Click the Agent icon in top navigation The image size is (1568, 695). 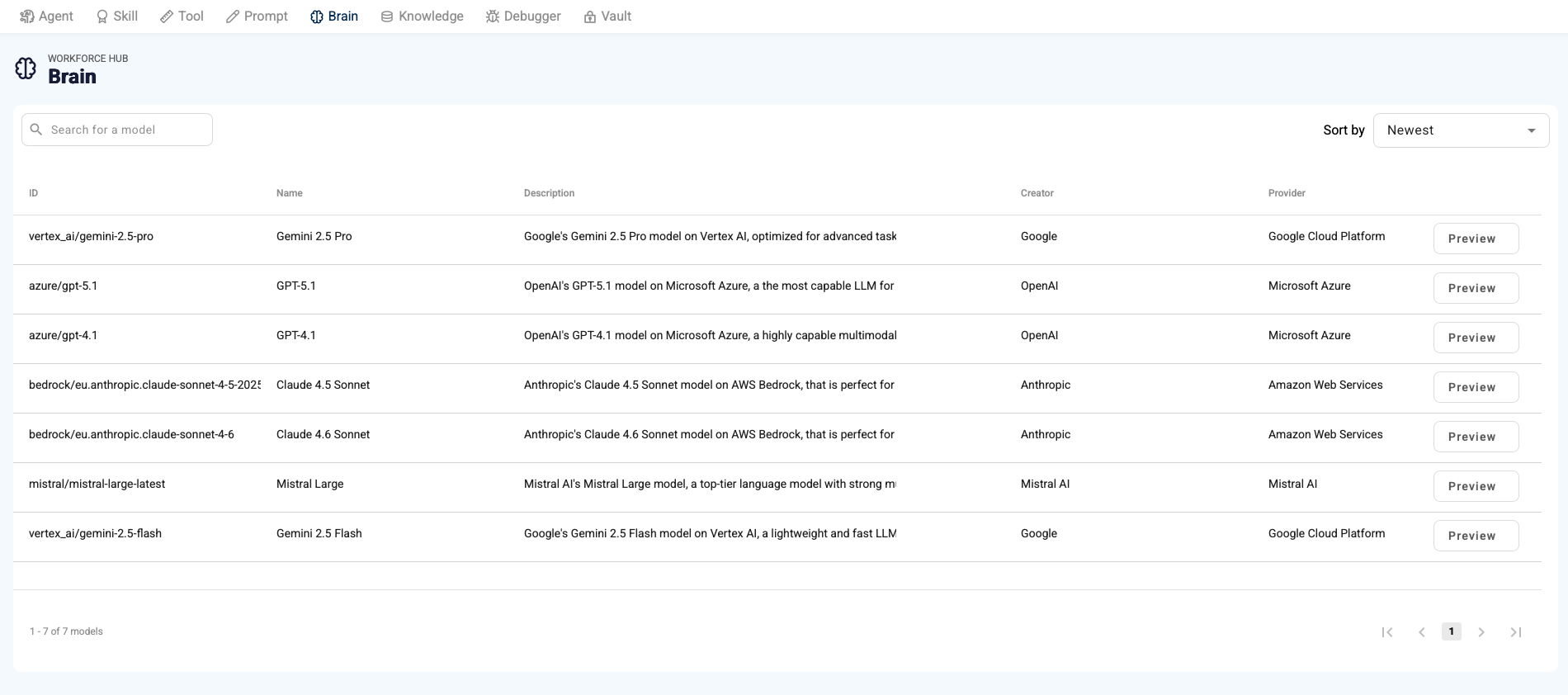[x=27, y=17]
